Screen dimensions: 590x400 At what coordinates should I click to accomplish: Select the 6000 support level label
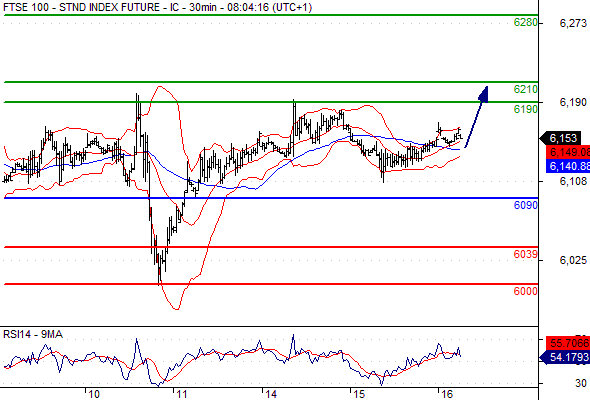pyautogui.click(x=526, y=291)
